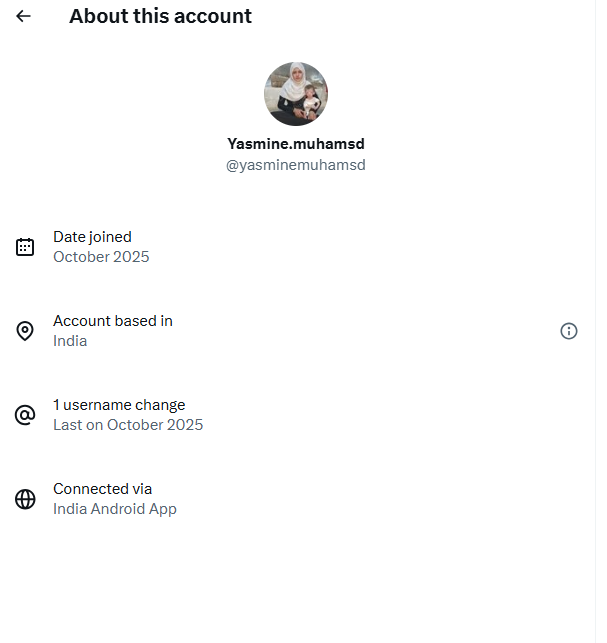
Task: Click the India Android App text
Action: [x=115, y=509]
